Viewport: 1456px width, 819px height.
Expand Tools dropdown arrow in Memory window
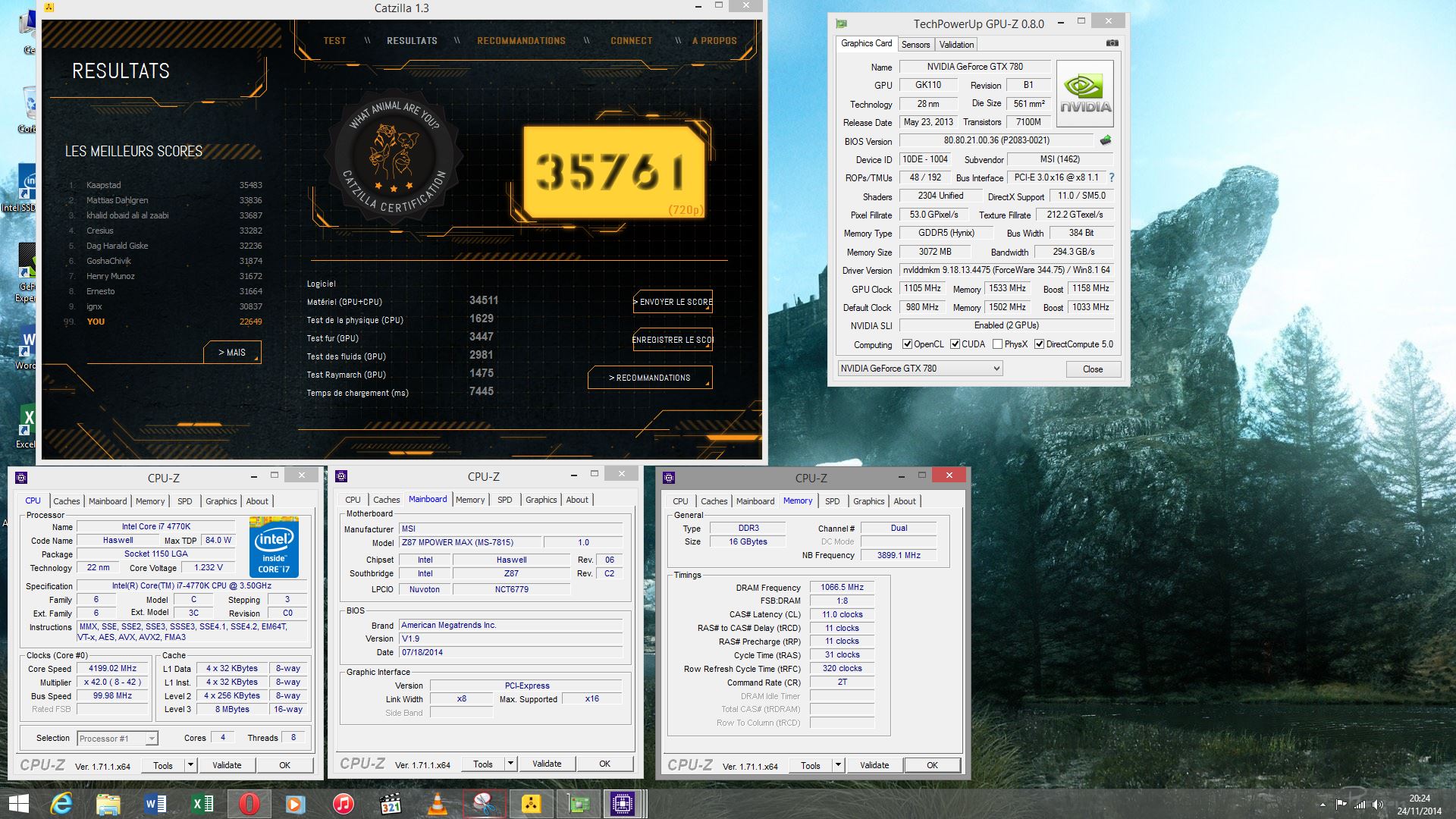(838, 765)
